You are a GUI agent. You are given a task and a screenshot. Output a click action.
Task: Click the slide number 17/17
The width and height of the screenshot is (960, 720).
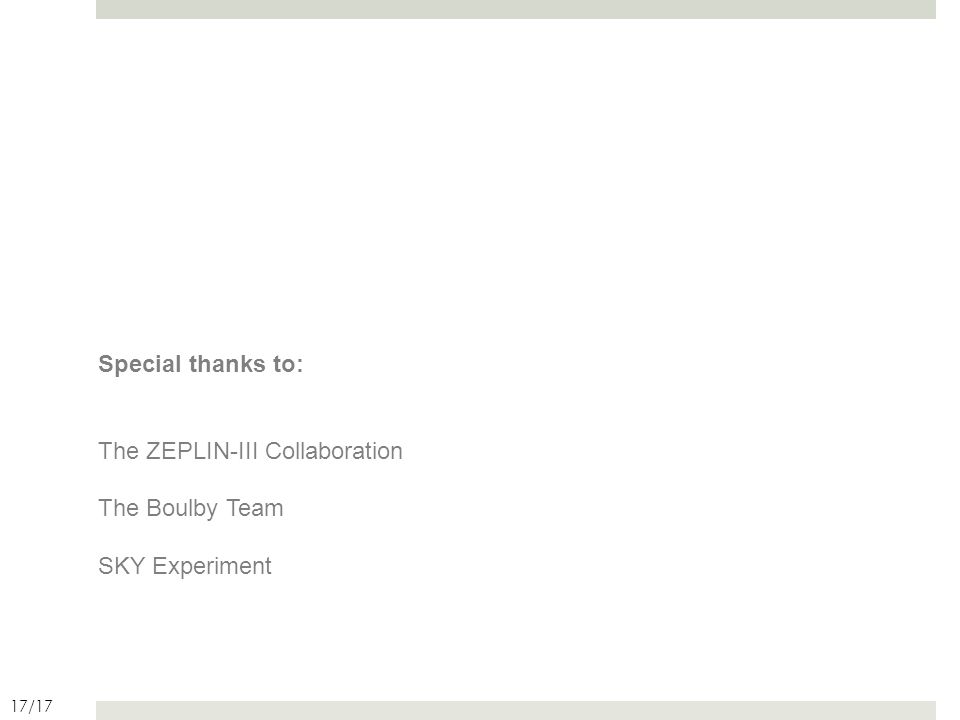32,706
